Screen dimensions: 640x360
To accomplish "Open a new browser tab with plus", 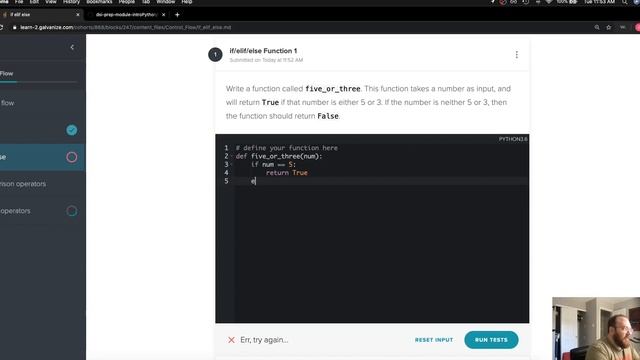I will pos(177,15).
